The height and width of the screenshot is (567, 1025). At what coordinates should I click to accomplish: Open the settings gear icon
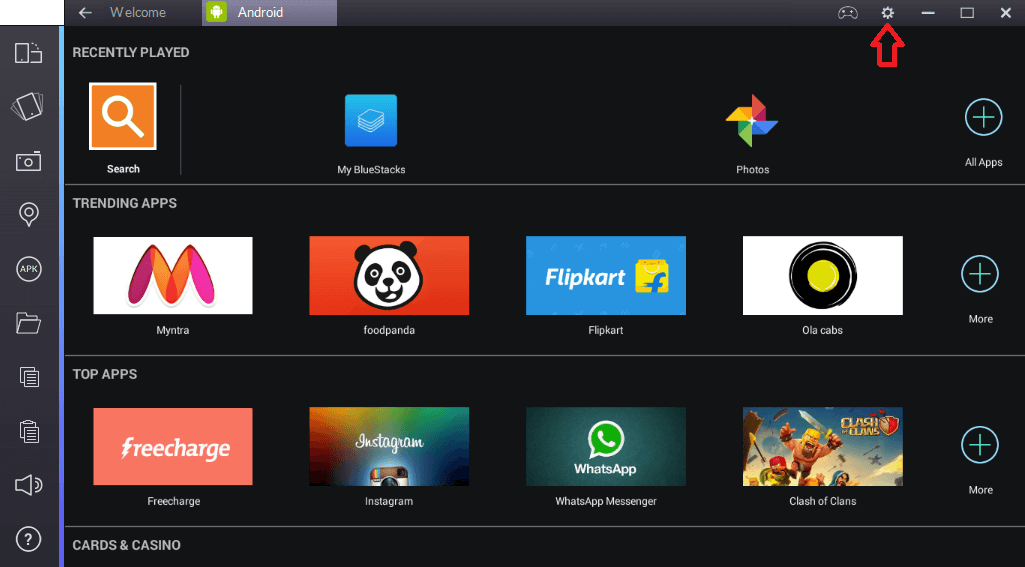(x=887, y=12)
